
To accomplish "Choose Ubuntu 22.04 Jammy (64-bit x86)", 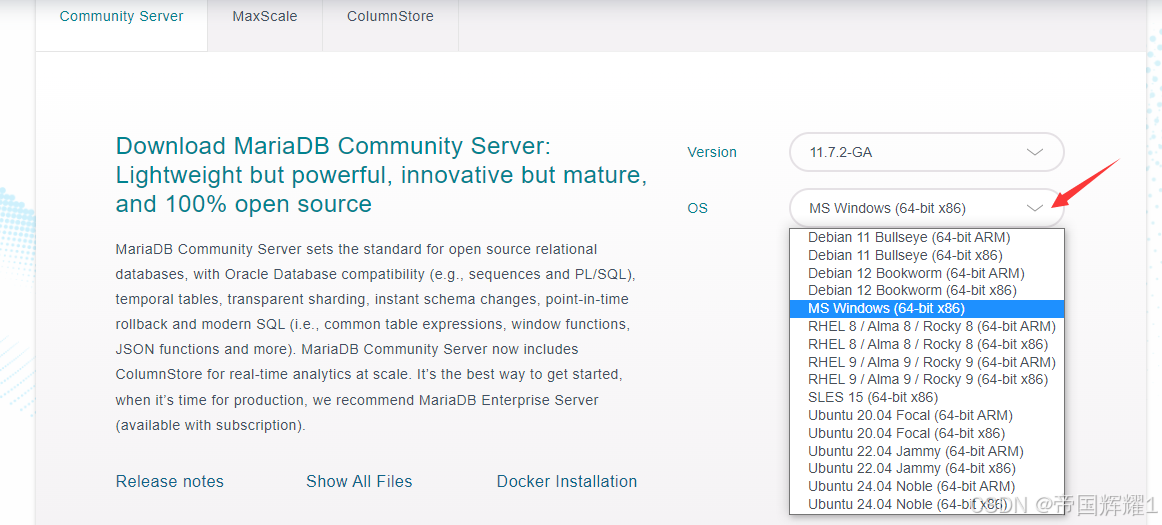I will 927,469.
